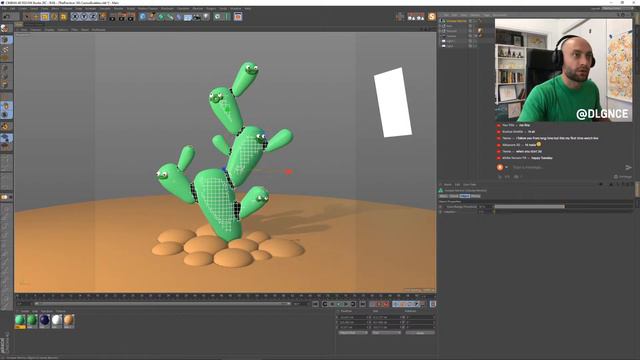Open the Object Manager Tags menu

(x=487, y=15)
